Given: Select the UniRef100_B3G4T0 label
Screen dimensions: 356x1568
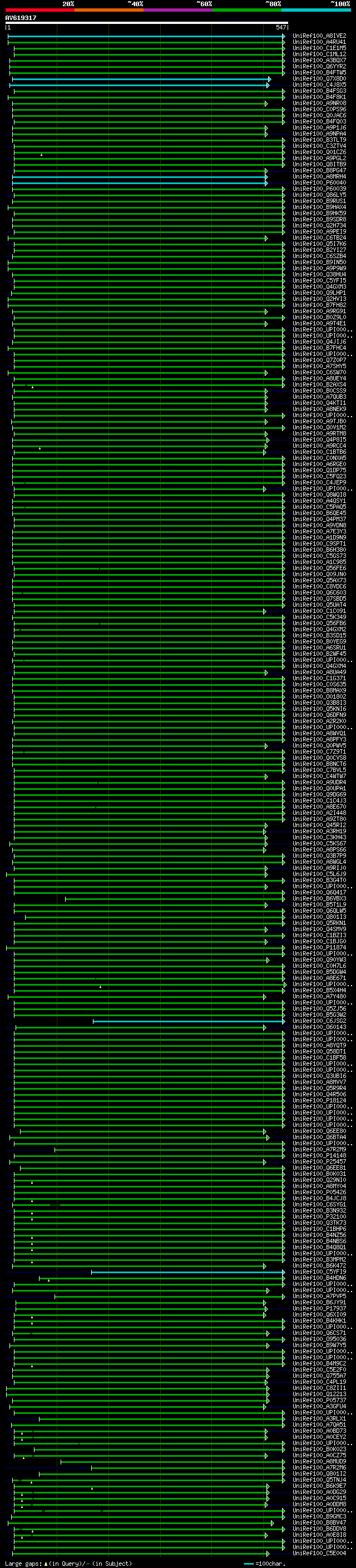Looking at the screenshot, I should 319,880.
